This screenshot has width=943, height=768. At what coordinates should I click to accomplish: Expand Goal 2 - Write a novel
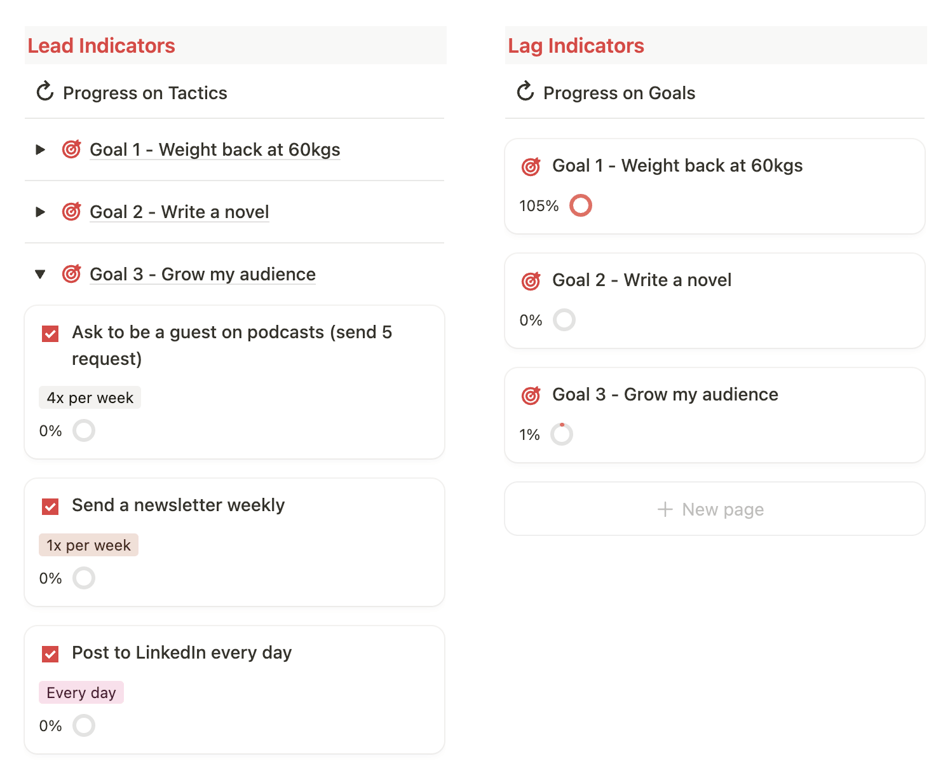(x=40, y=211)
